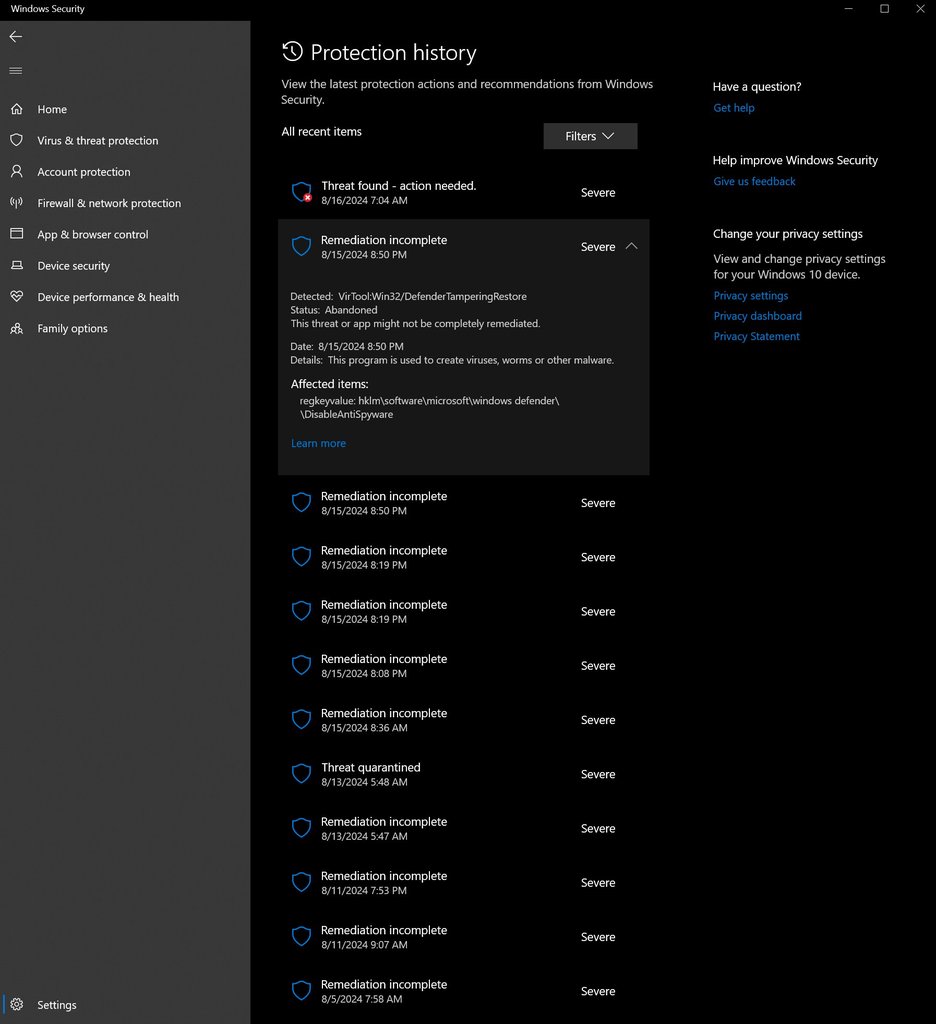This screenshot has width=936, height=1024.
Task: Expand Remediation incomplete 8/11/2024 7:53 PM entry
Action: (463, 882)
